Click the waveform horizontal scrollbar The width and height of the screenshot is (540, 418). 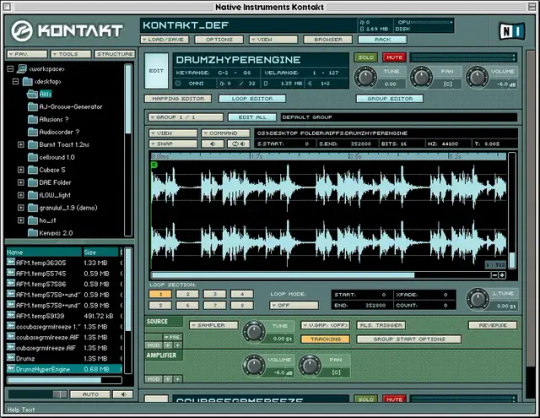tap(321, 275)
